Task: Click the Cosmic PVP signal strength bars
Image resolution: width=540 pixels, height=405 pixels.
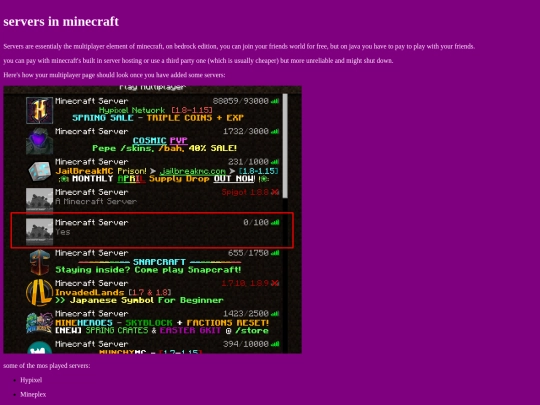Action: point(275,131)
